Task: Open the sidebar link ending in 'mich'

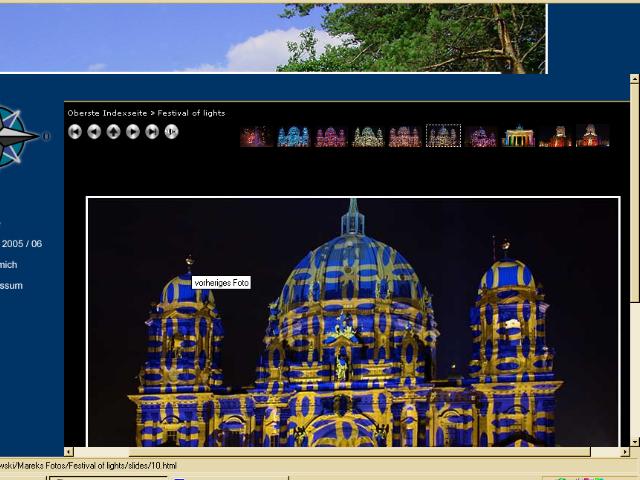Action: click(9, 265)
